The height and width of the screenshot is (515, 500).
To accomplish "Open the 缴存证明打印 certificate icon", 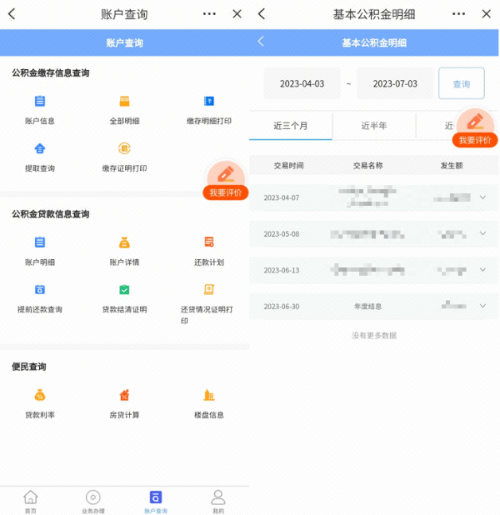I will click(x=124, y=148).
